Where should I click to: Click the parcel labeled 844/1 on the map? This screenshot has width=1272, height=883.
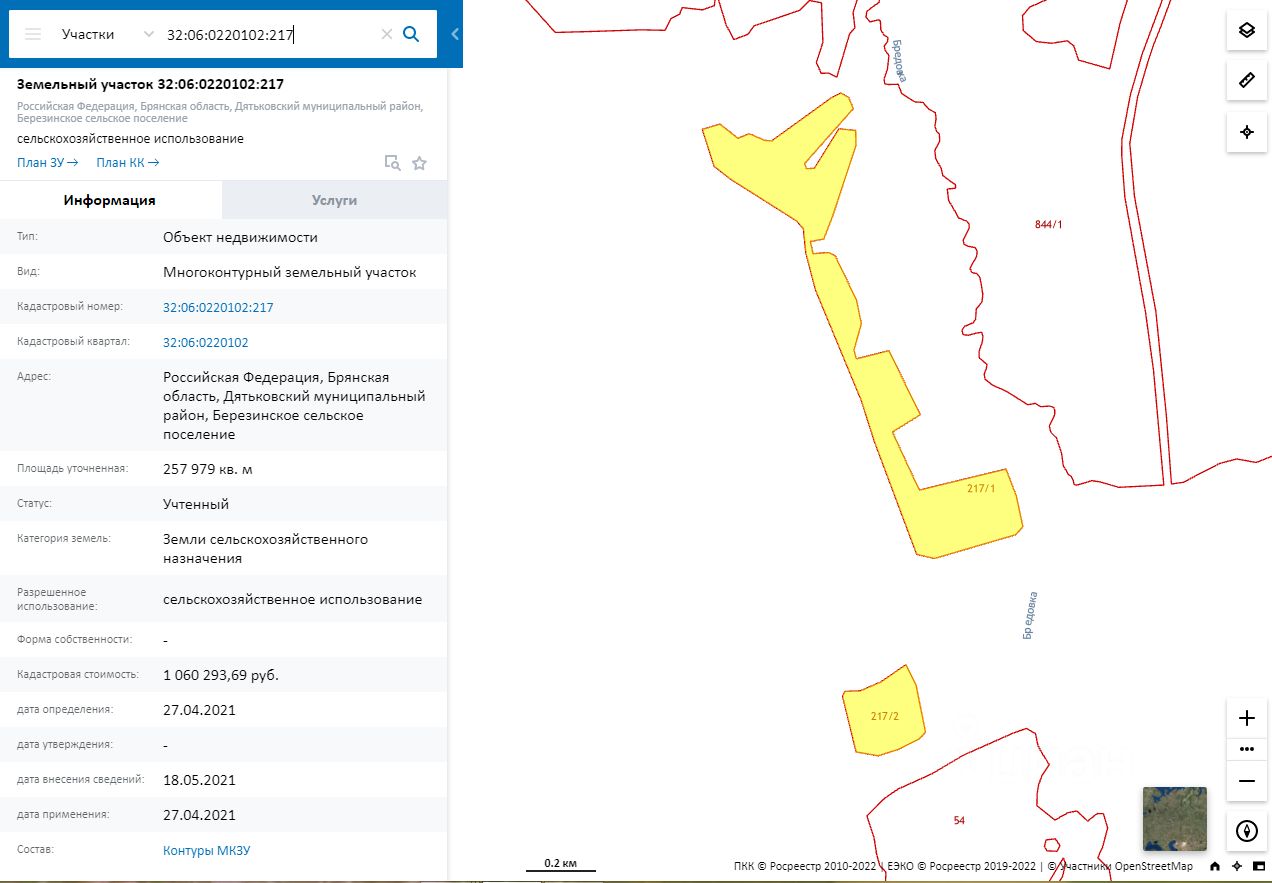pos(1048,224)
